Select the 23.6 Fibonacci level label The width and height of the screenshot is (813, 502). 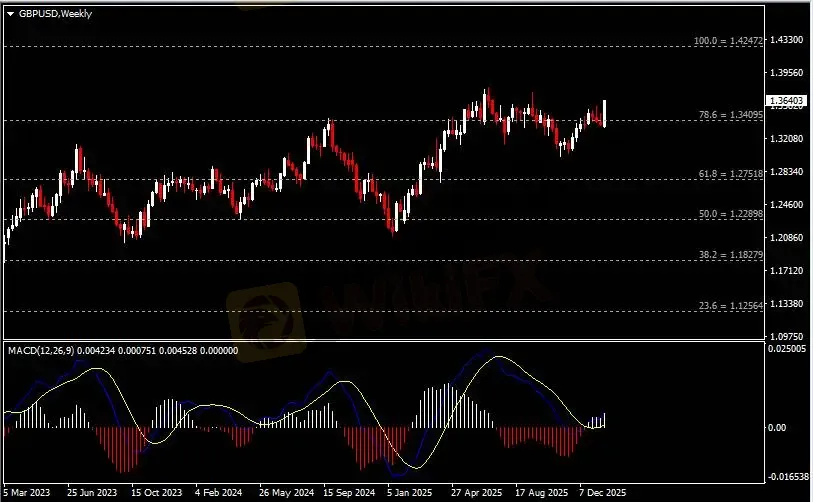click(731, 306)
